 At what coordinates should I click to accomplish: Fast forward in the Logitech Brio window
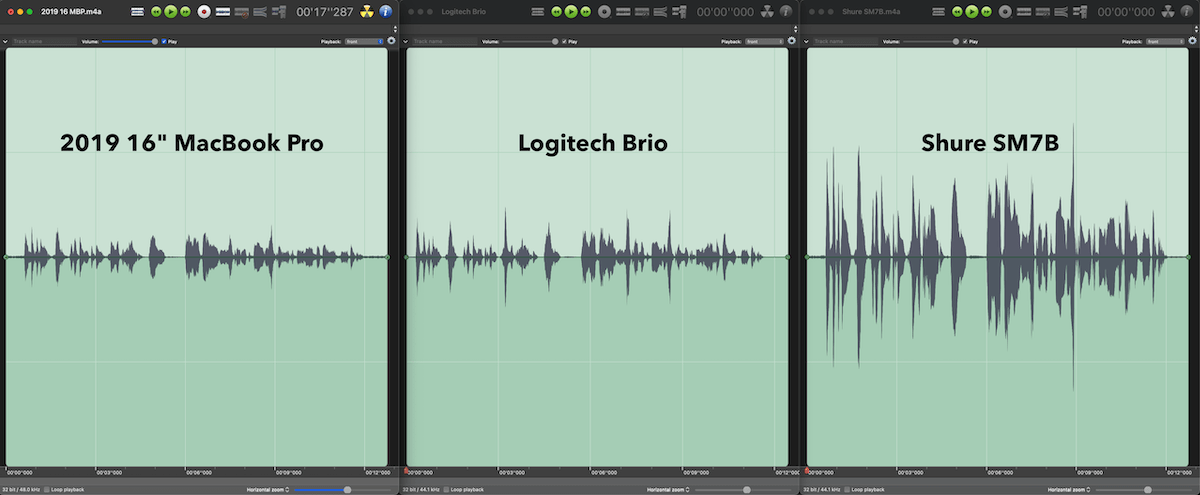pyautogui.click(x=585, y=12)
